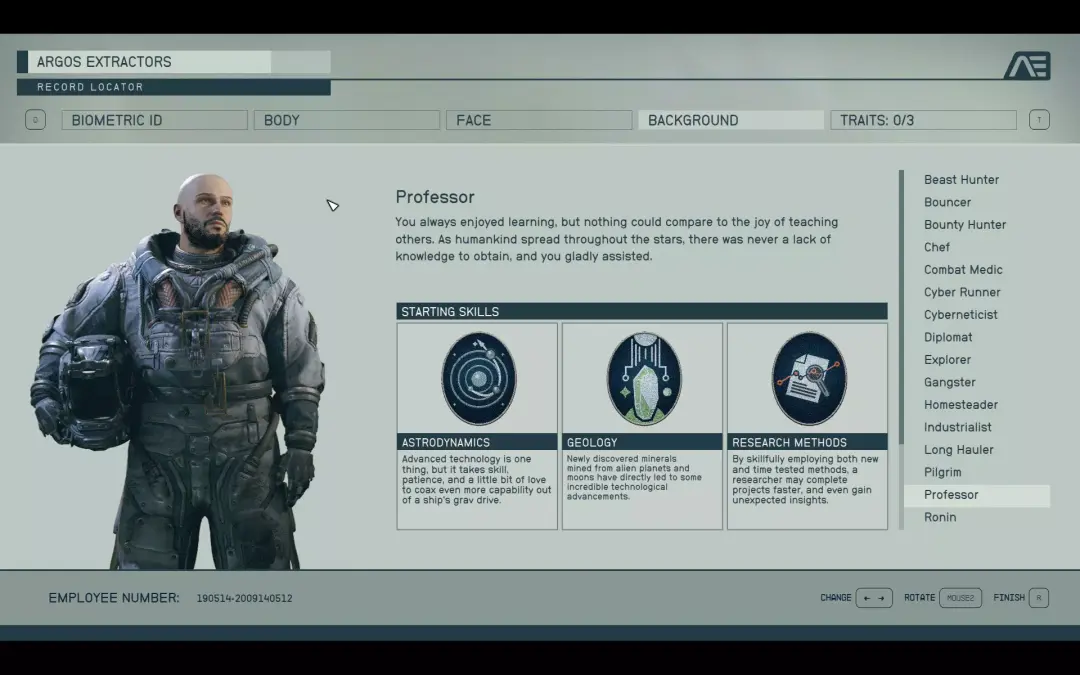Click the Research Methods document skill badge
This screenshot has width=1080, height=675.
click(809, 378)
